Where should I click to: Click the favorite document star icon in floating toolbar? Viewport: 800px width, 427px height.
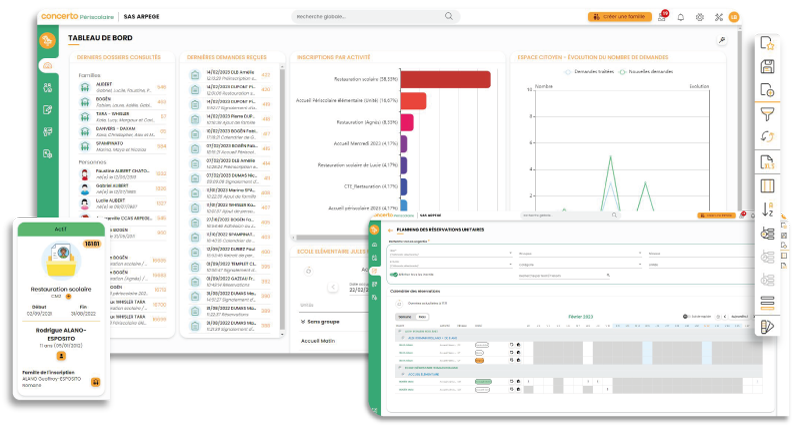click(767, 43)
